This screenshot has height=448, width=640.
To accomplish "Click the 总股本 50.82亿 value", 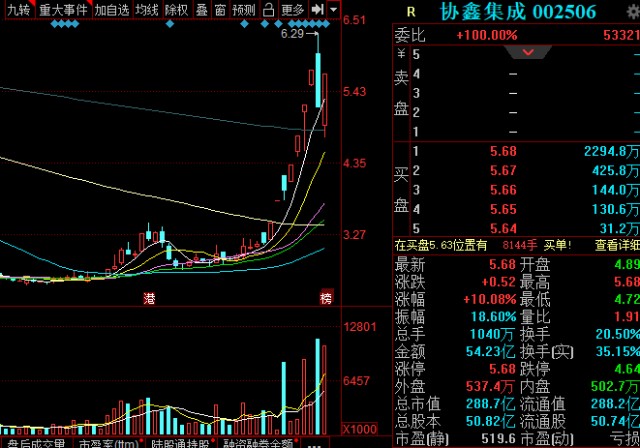I will [x=491, y=421].
